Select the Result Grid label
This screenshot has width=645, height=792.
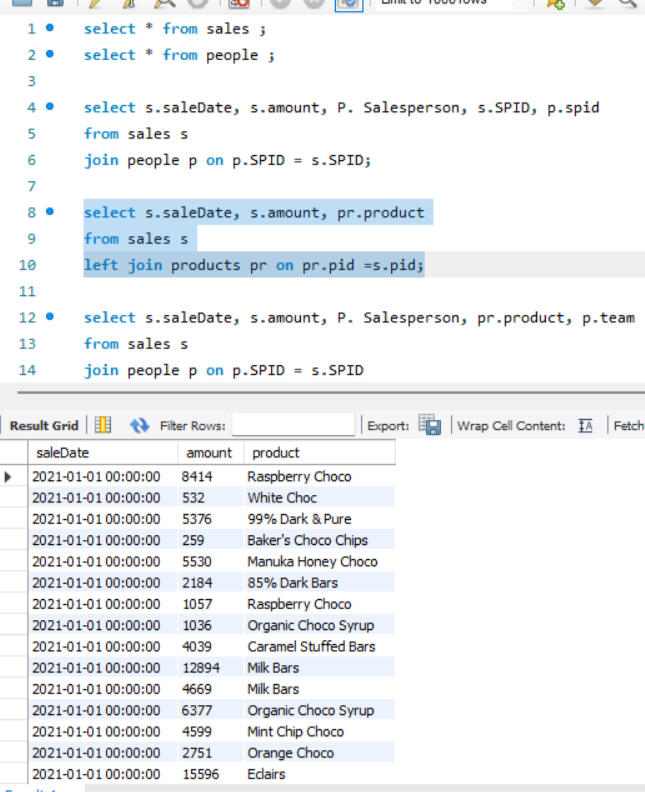click(44, 426)
